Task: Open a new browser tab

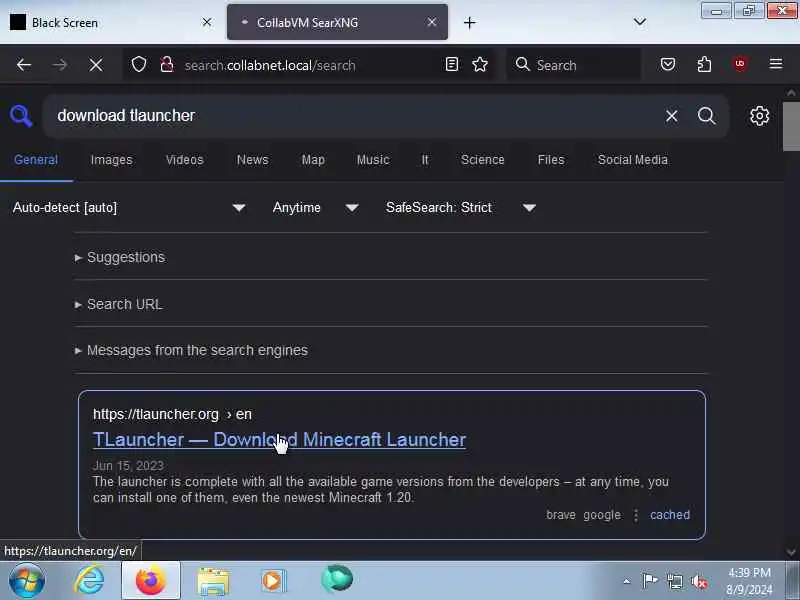Action: click(x=469, y=22)
